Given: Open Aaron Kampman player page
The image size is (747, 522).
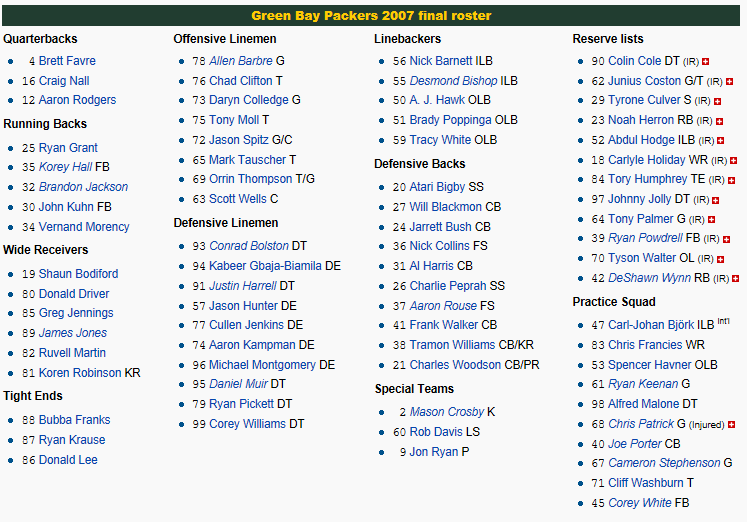Looking at the screenshot, I should (252, 345).
